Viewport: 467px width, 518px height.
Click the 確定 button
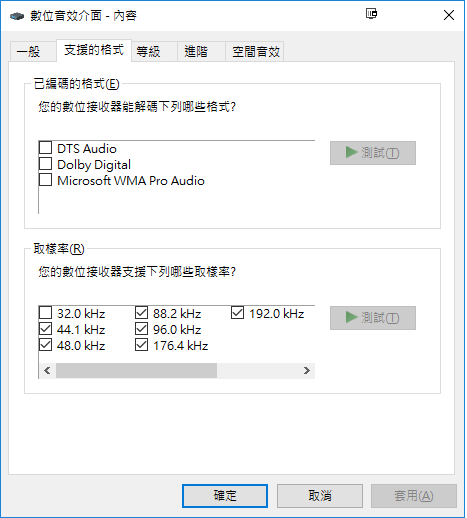pos(225,496)
